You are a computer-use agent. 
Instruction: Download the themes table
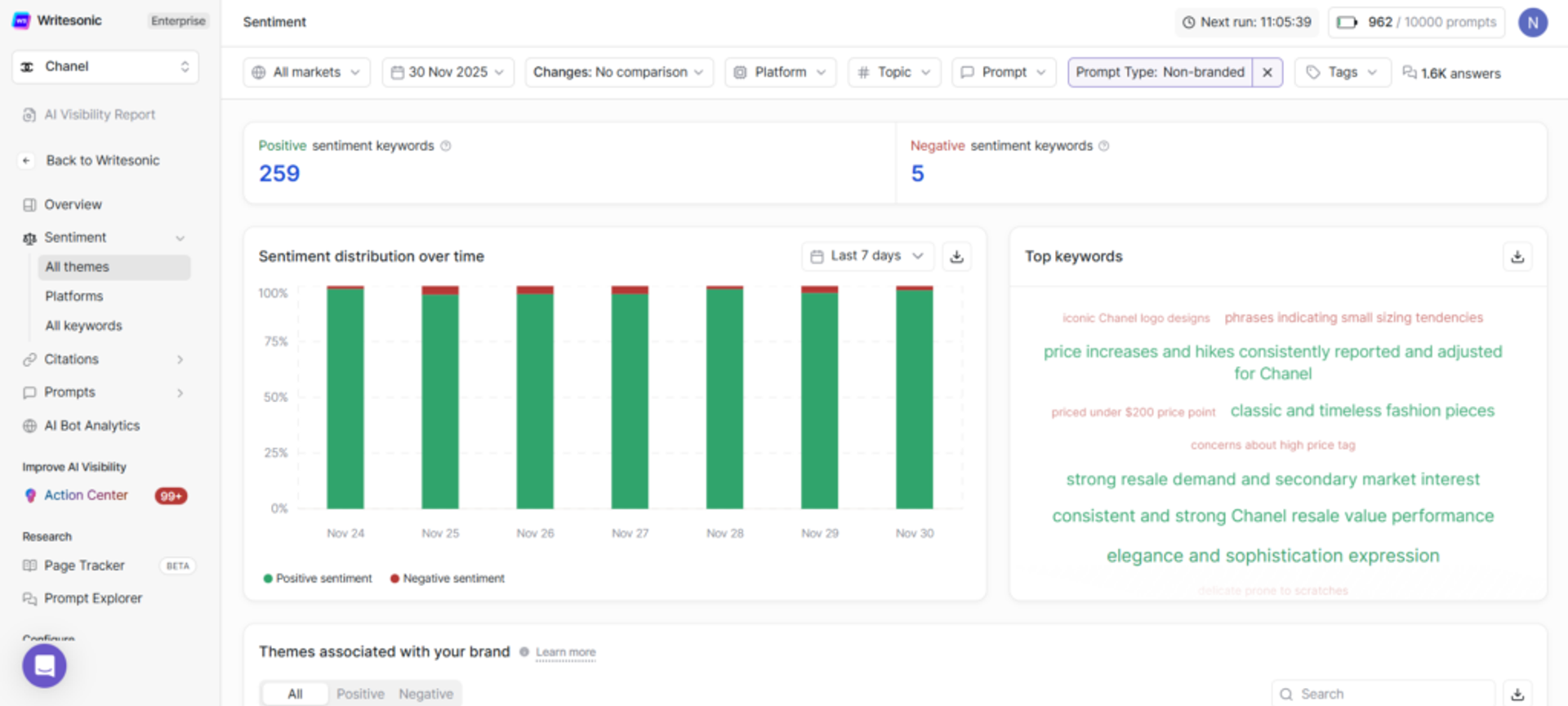pos(1517,694)
